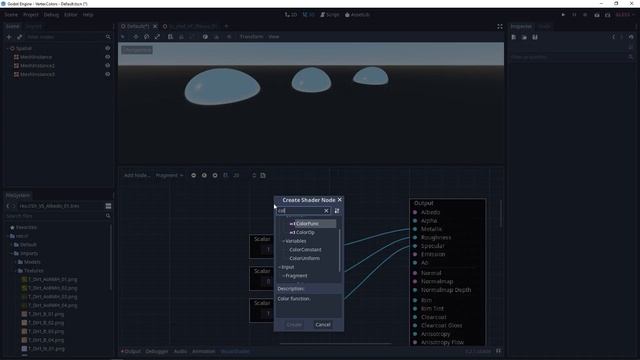This screenshot has height=360, width=640.
Task: Switch to the Script workspace
Action: [x=330, y=15]
